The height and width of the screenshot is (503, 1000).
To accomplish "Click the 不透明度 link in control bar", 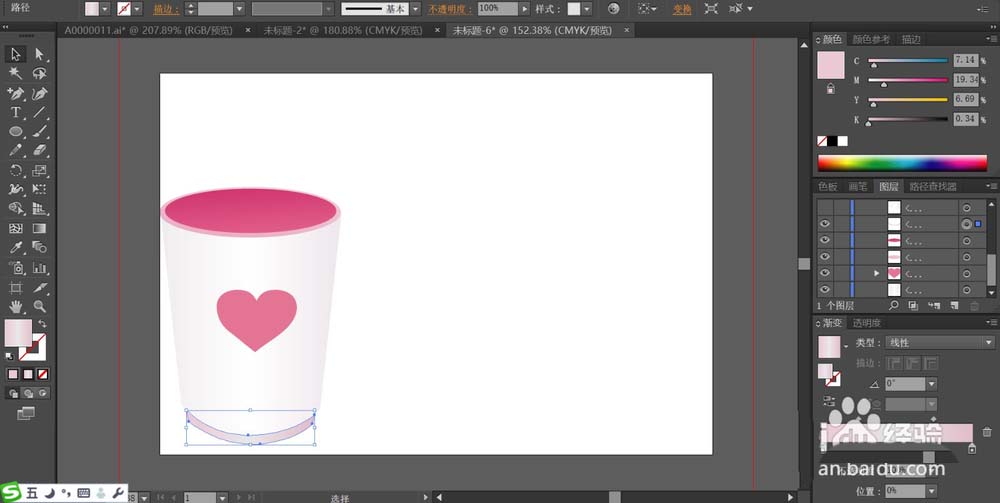I will tap(452, 9).
